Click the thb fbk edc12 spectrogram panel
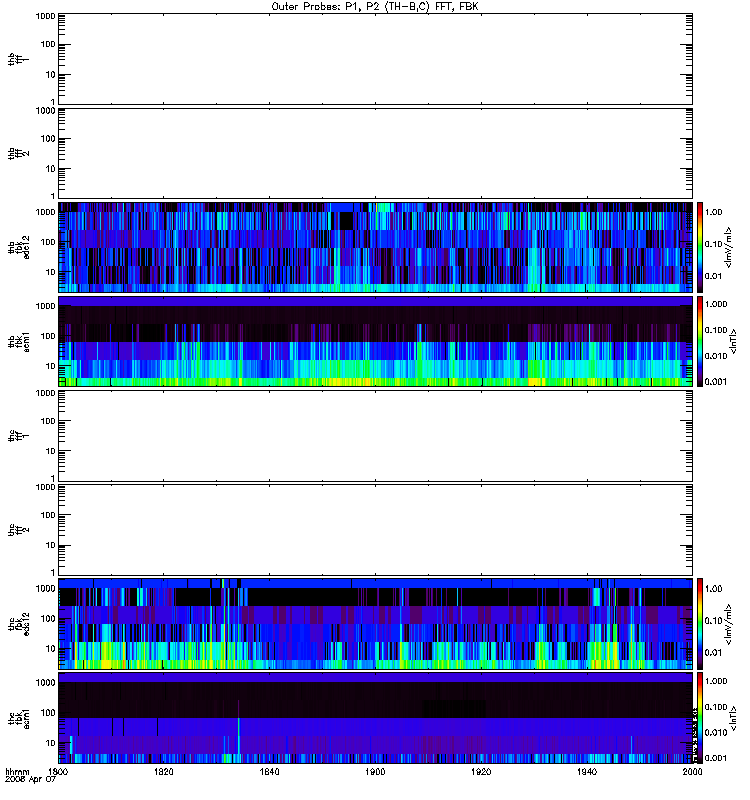This screenshot has height=800, width=750. click(376, 247)
